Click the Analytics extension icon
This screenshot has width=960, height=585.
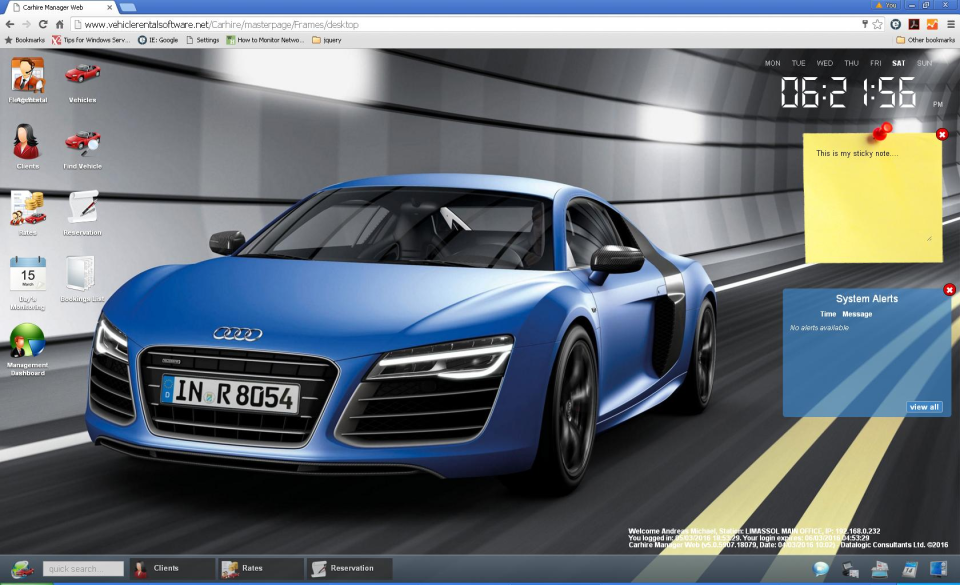tap(932, 24)
